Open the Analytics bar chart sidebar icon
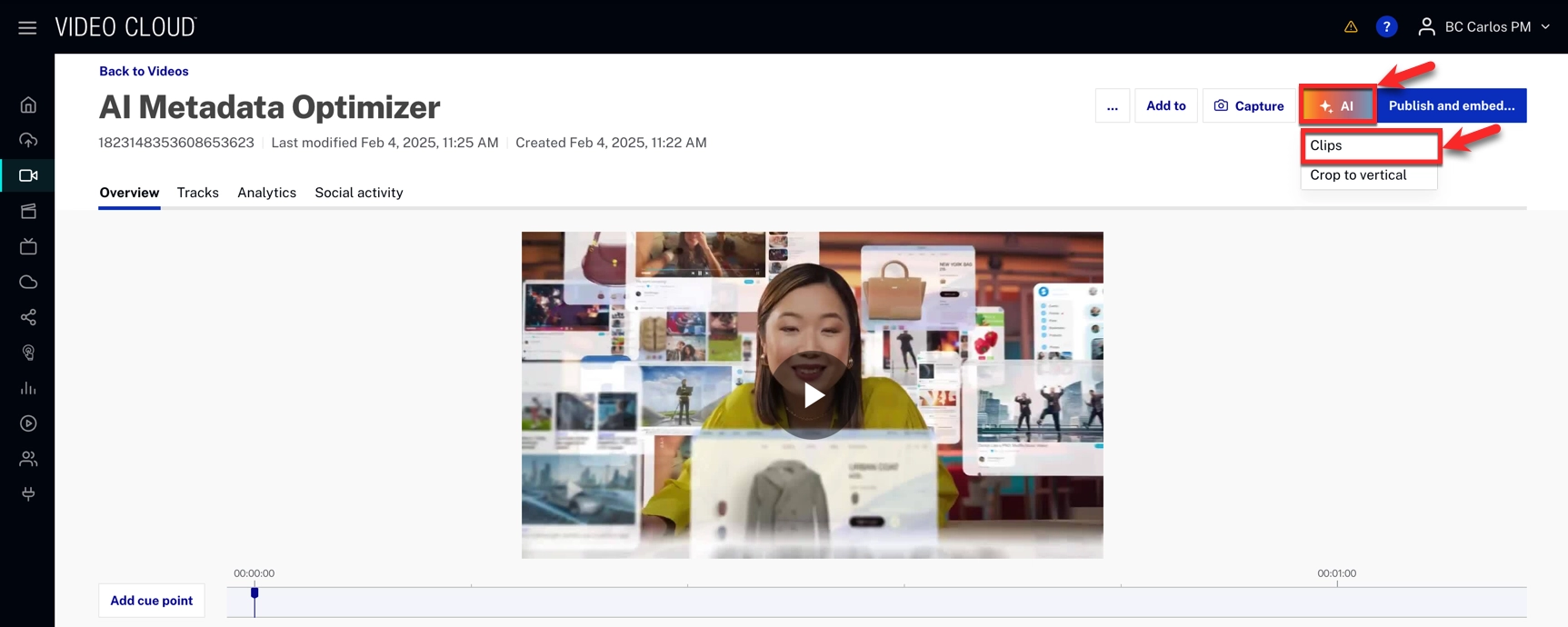This screenshot has height=627, width=1568. (28, 388)
